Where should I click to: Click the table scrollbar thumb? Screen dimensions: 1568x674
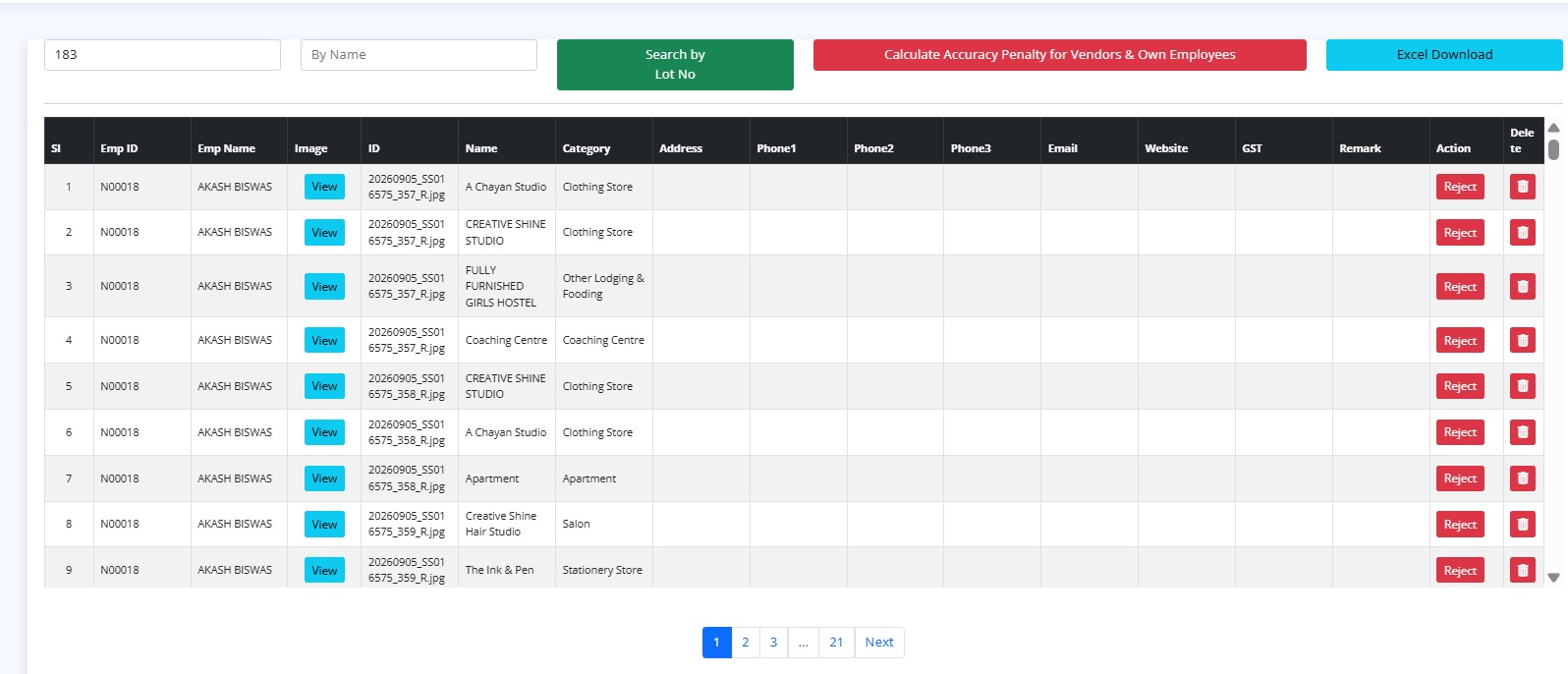pyautogui.click(x=1553, y=149)
